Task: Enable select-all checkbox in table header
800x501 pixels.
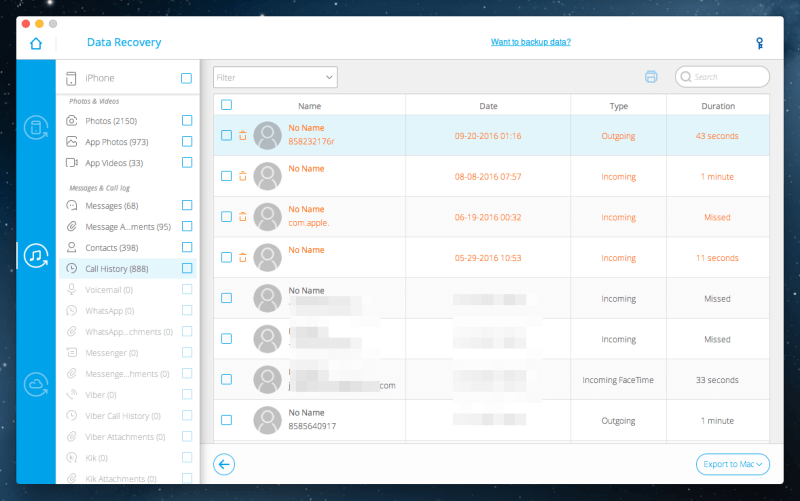Action: [226, 105]
